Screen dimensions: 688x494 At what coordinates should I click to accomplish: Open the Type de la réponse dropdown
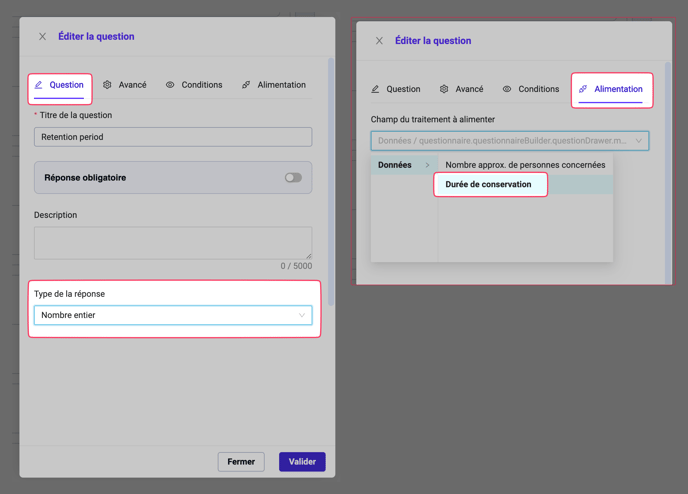pos(173,315)
